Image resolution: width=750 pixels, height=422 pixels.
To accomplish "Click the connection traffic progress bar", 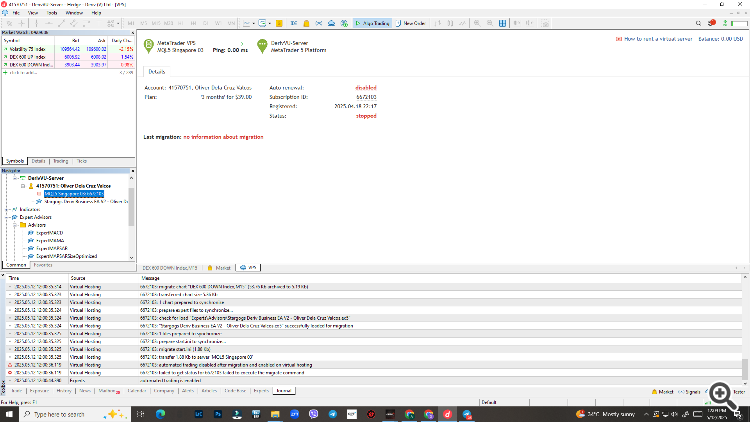I will tap(739, 23).
